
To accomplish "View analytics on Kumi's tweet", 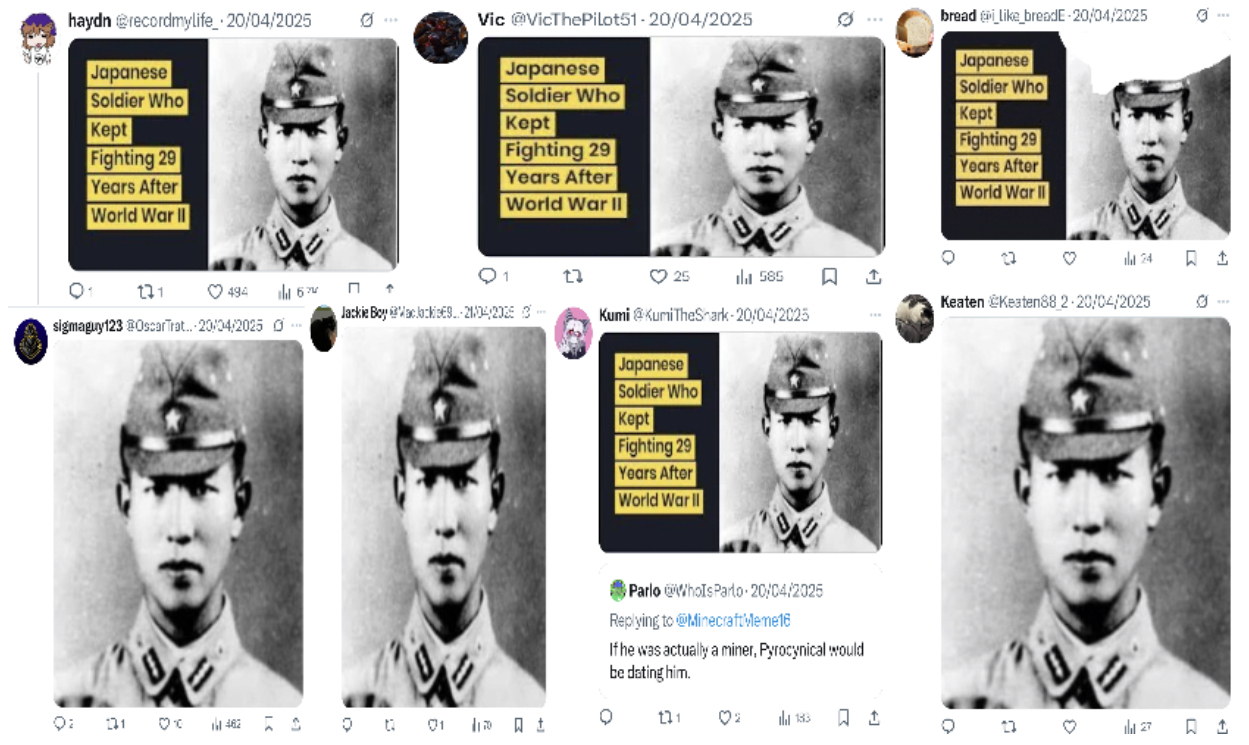I will click(785, 718).
